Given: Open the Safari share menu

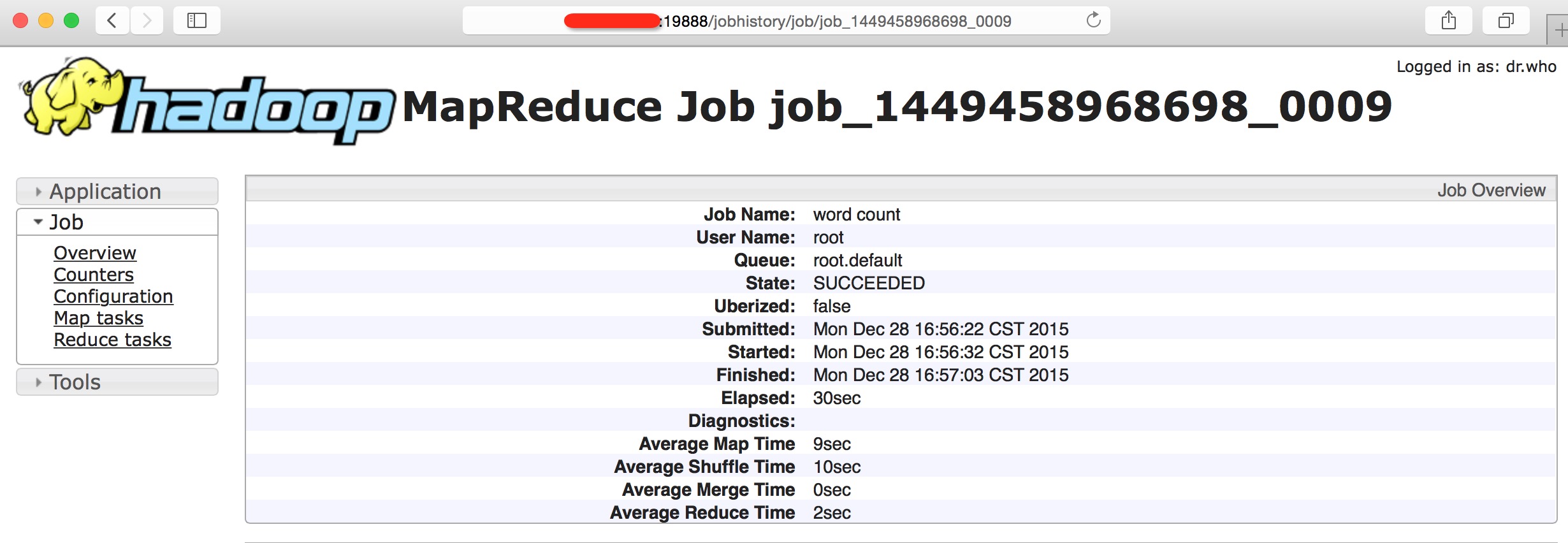Looking at the screenshot, I should tap(1449, 20).
